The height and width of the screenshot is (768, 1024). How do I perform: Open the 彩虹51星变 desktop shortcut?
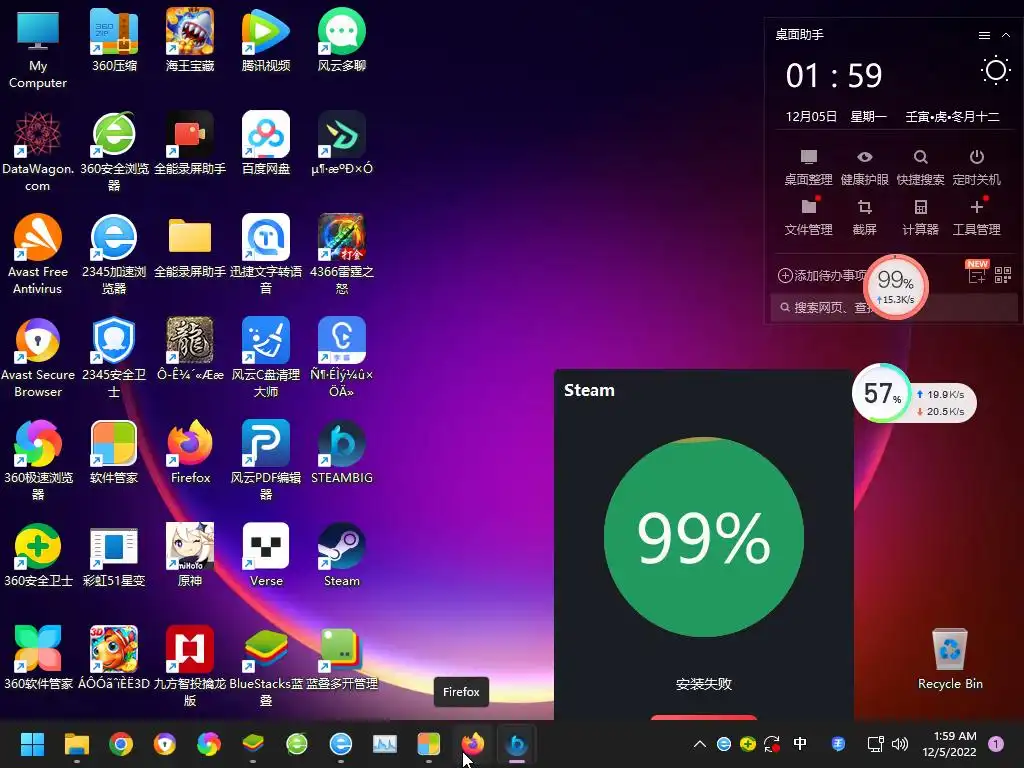coord(114,556)
